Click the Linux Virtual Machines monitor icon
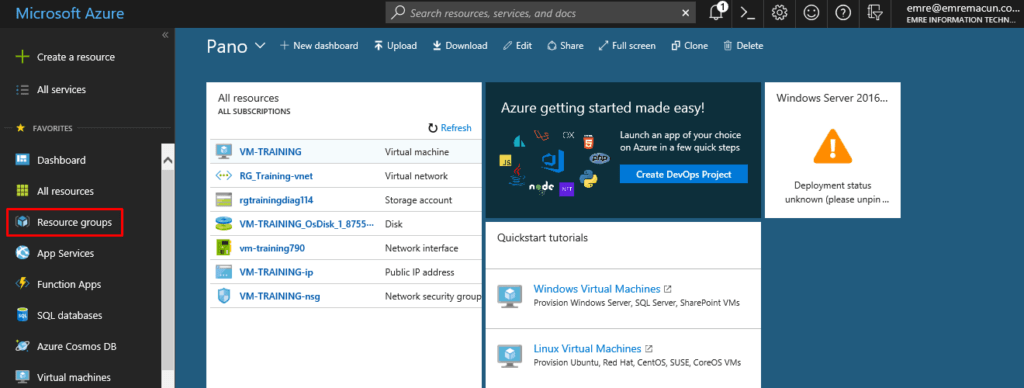Screen dimensions: 1024x388 [x=509, y=355]
